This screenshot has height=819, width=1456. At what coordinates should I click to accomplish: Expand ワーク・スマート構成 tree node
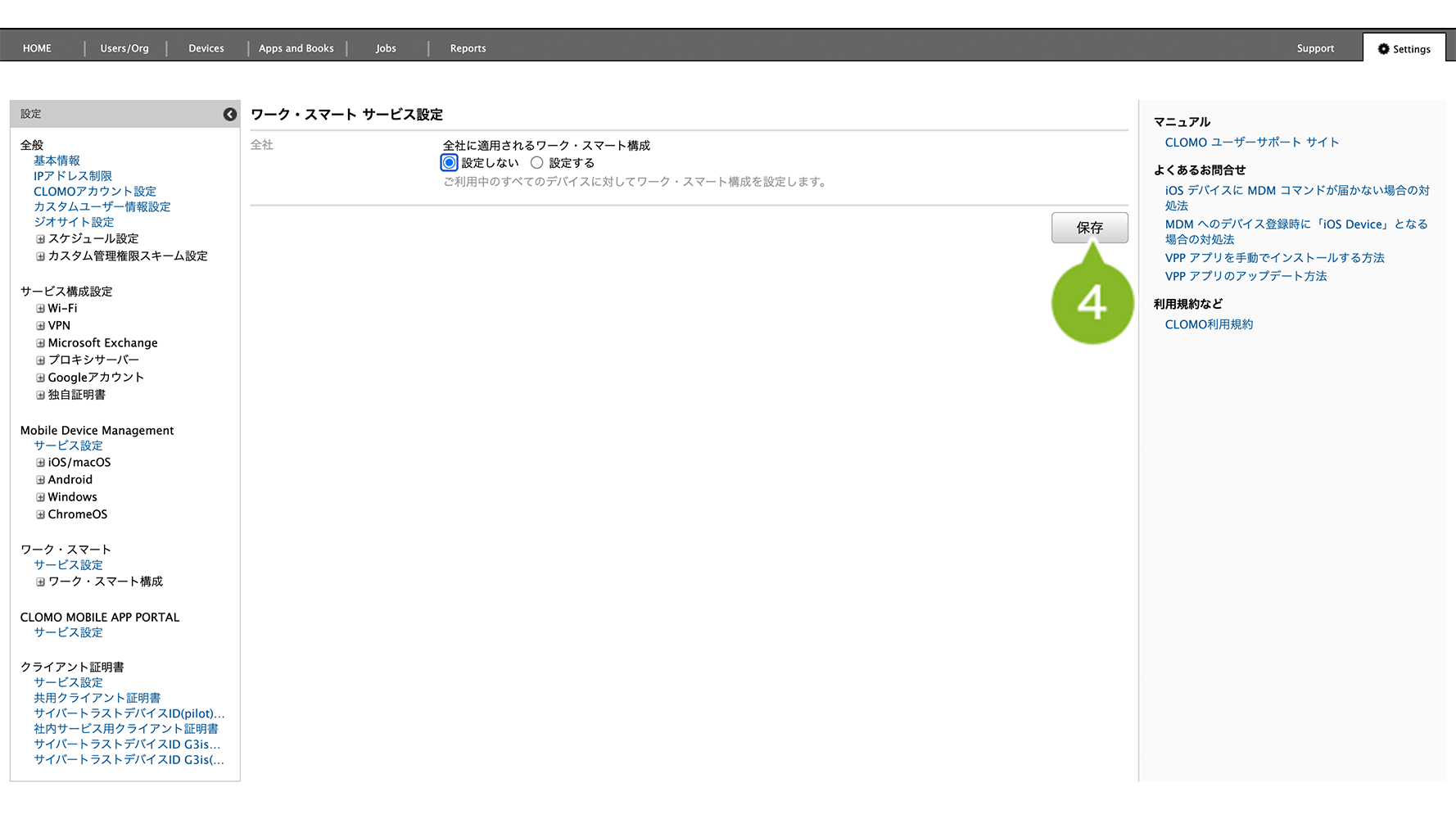40,582
